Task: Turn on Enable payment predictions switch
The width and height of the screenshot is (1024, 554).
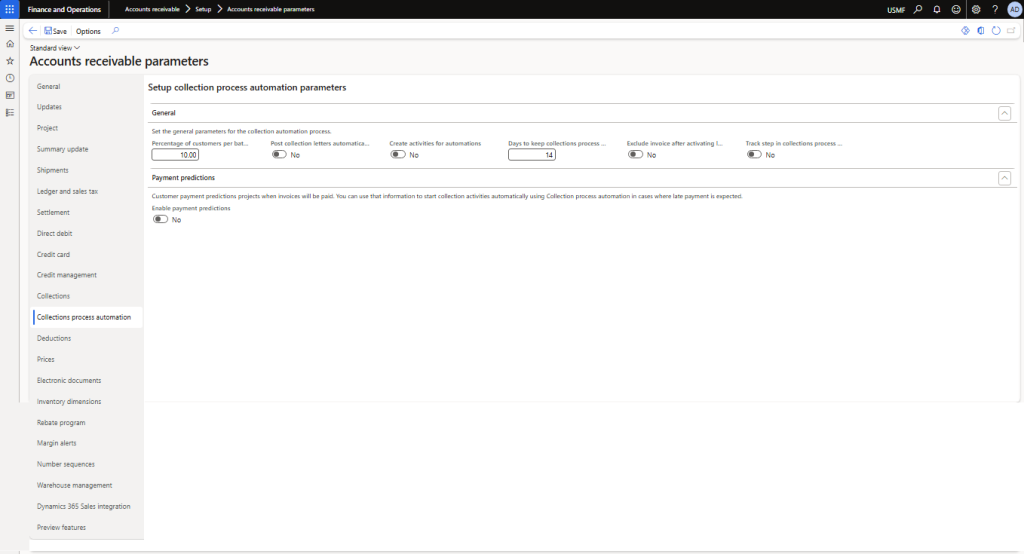Action: pyautogui.click(x=160, y=219)
